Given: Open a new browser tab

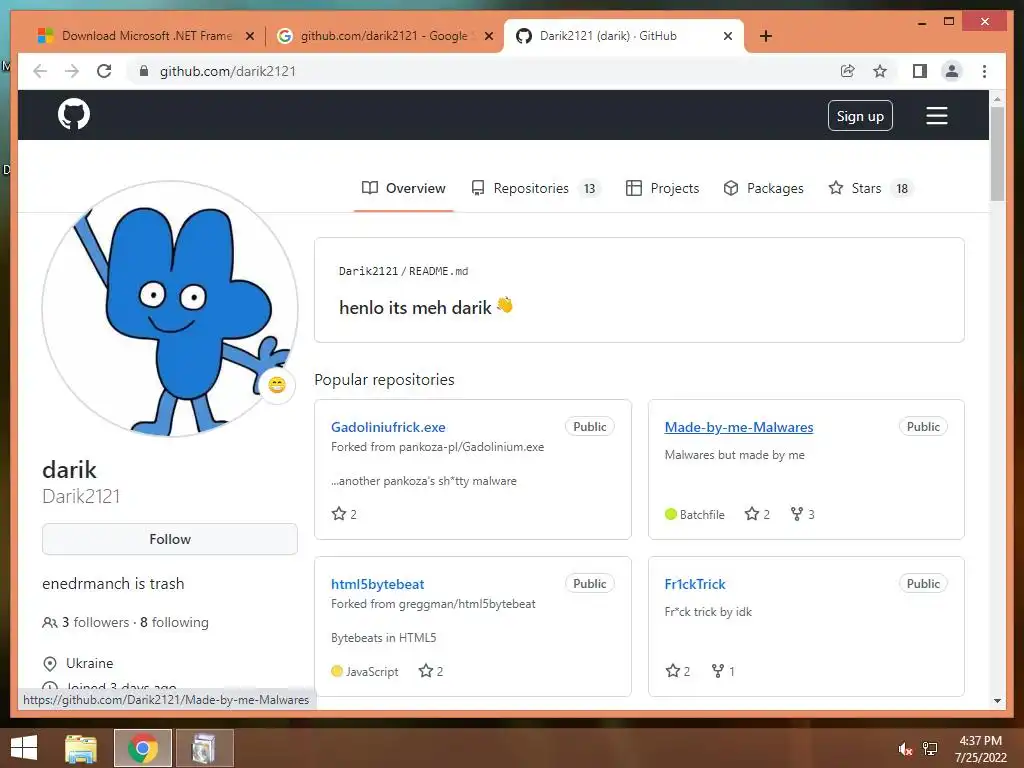Looking at the screenshot, I should click(766, 36).
